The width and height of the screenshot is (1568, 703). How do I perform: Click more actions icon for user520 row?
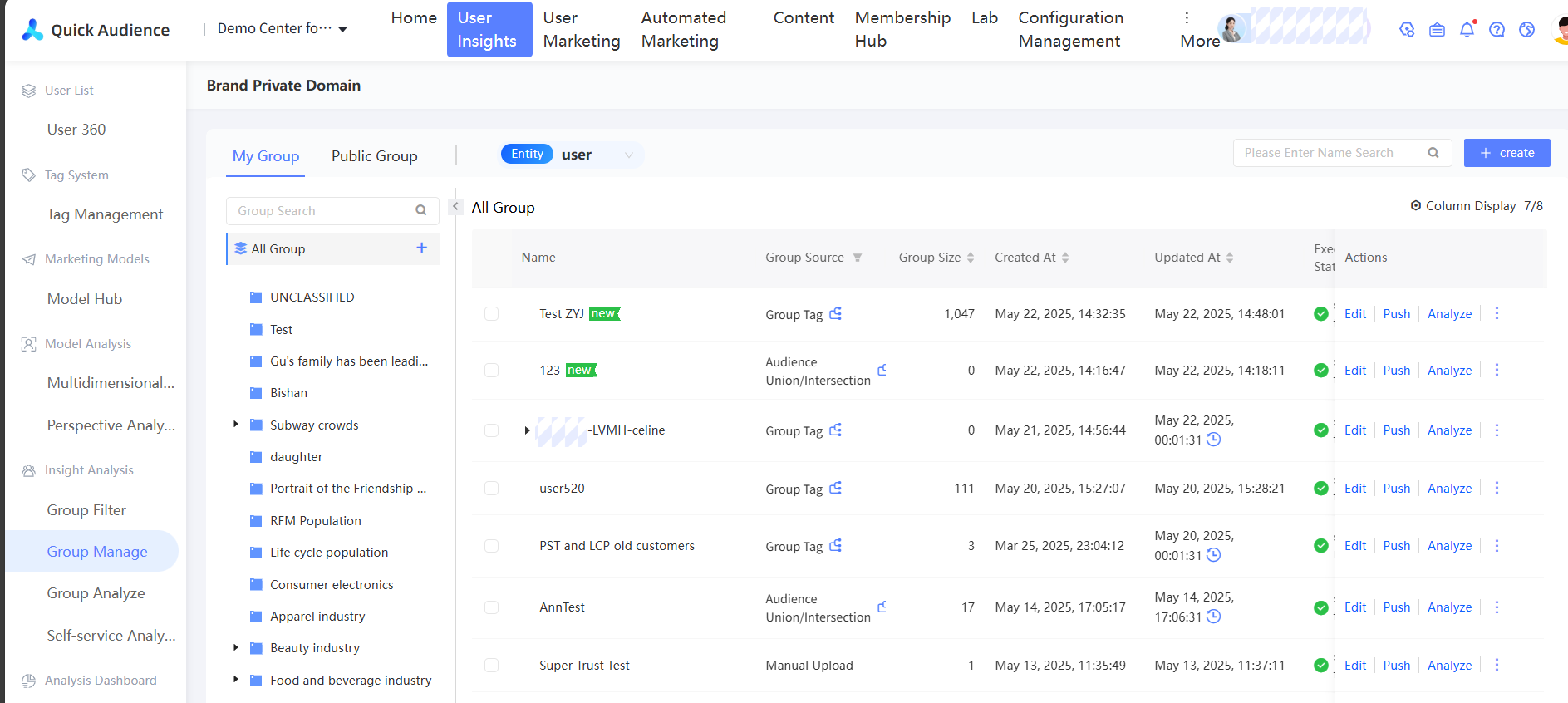1497,488
